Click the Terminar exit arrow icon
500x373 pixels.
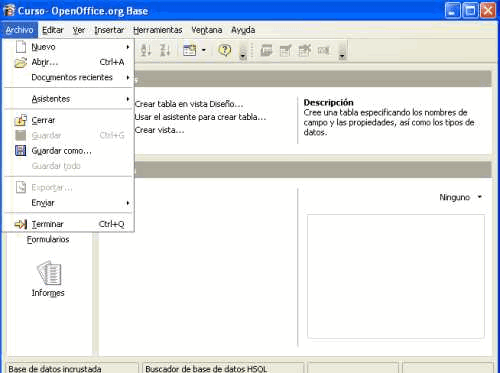coord(21,224)
